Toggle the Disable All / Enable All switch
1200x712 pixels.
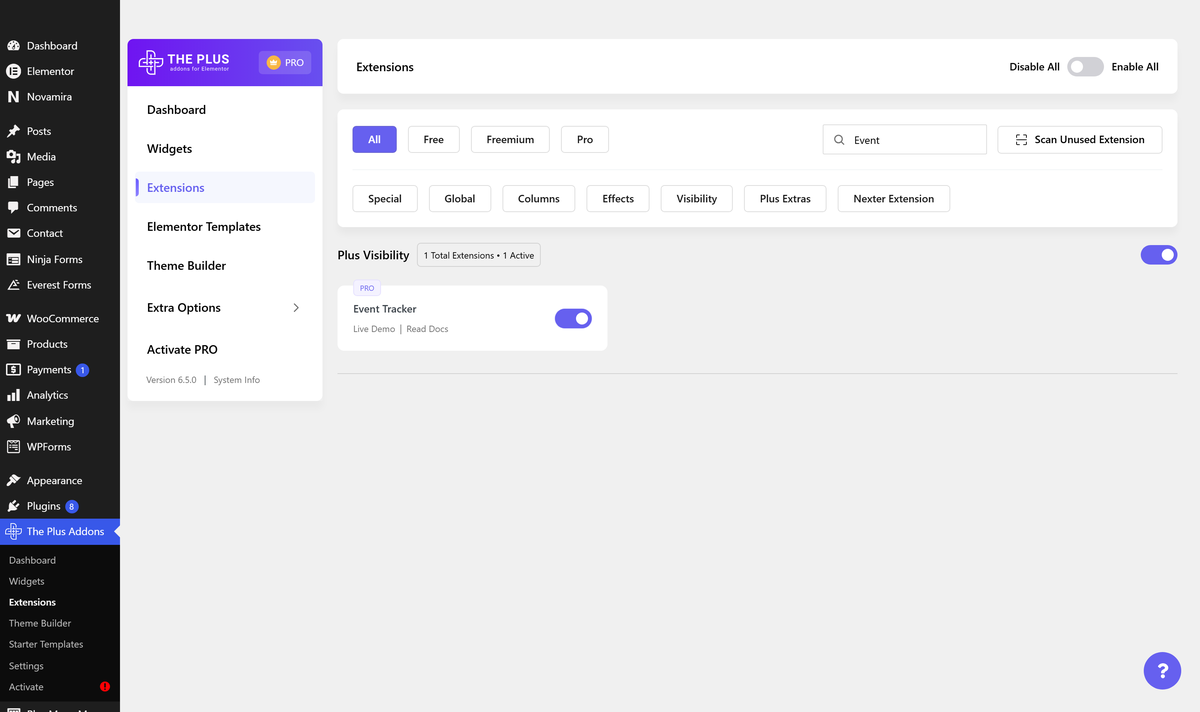1085,67
